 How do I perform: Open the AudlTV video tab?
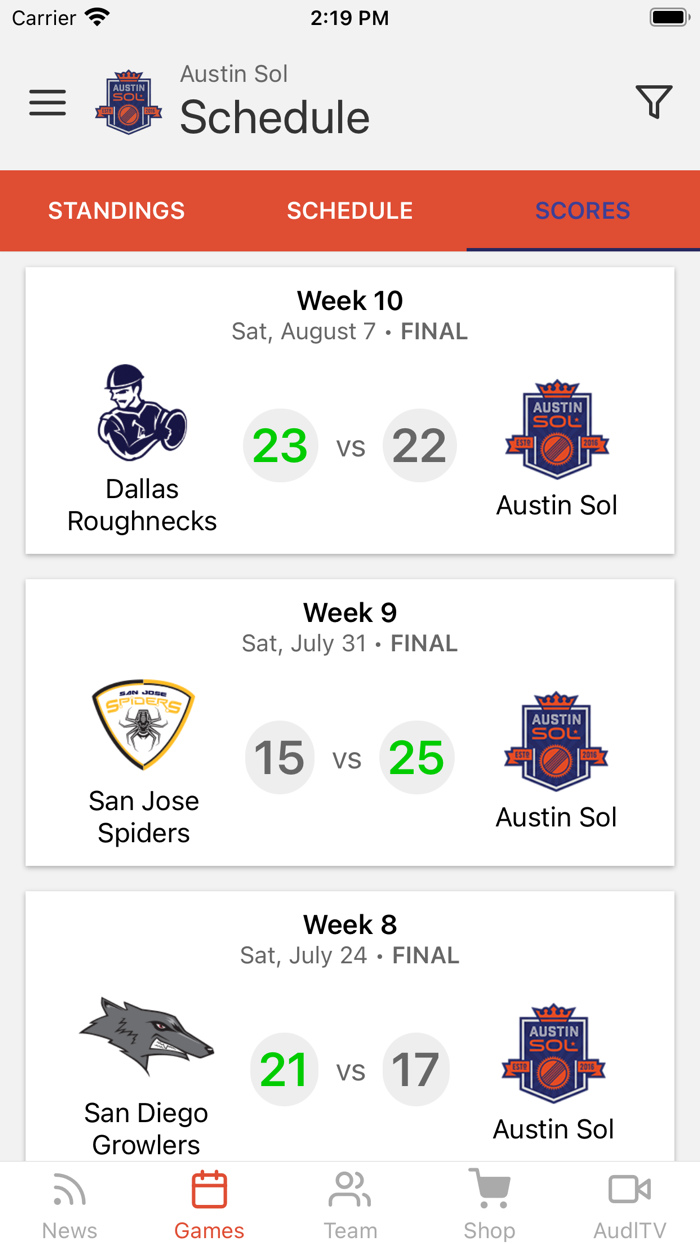(x=630, y=1206)
